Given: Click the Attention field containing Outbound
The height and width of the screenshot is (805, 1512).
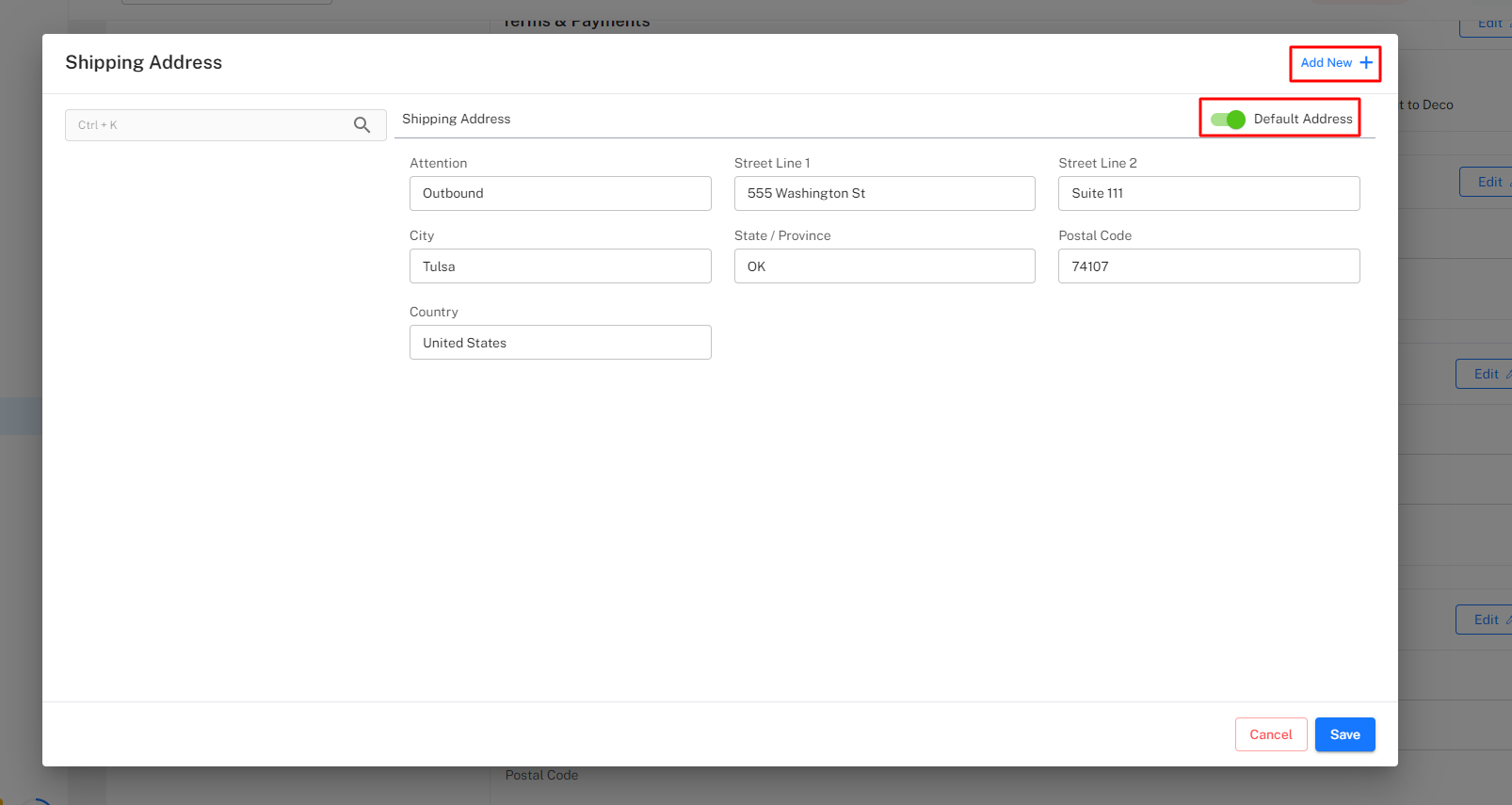Looking at the screenshot, I should [x=560, y=193].
